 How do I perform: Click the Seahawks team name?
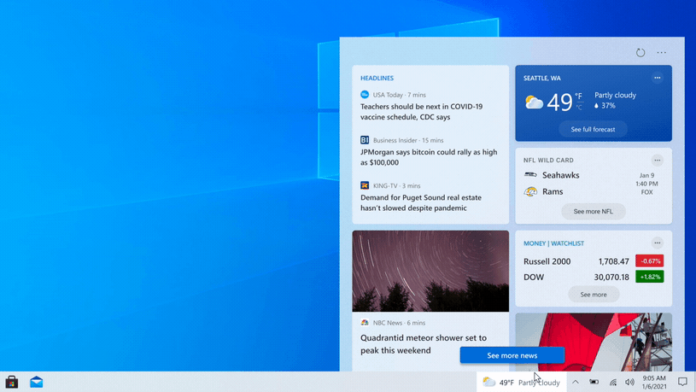561,175
